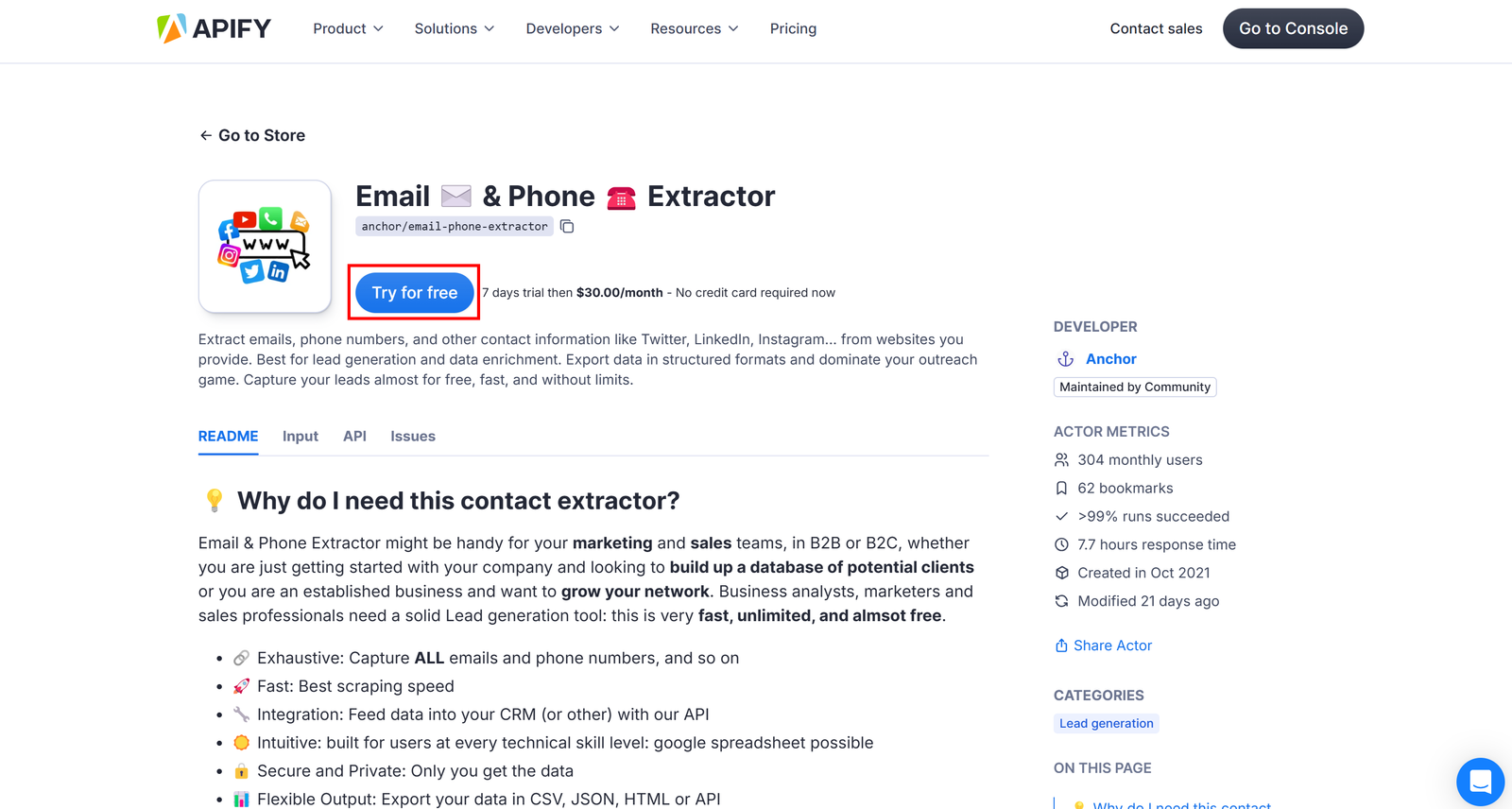Click the monthly users icon in Actor Metrics
This screenshot has height=809, width=1512.
[1062, 459]
